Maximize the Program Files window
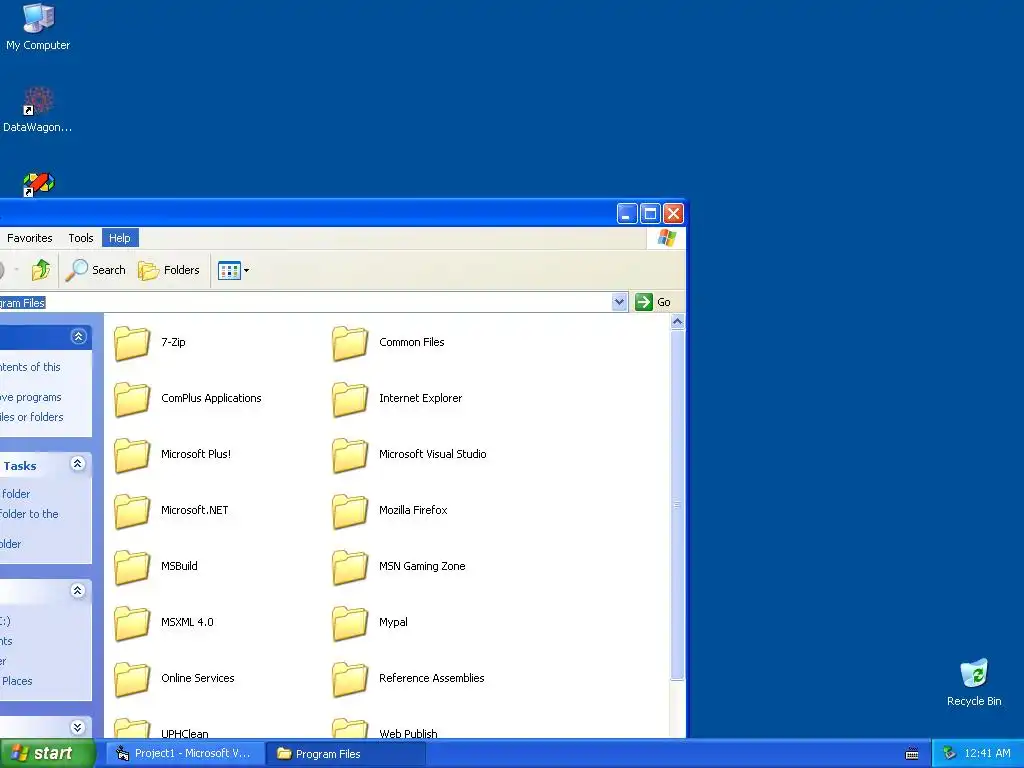 click(650, 214)
